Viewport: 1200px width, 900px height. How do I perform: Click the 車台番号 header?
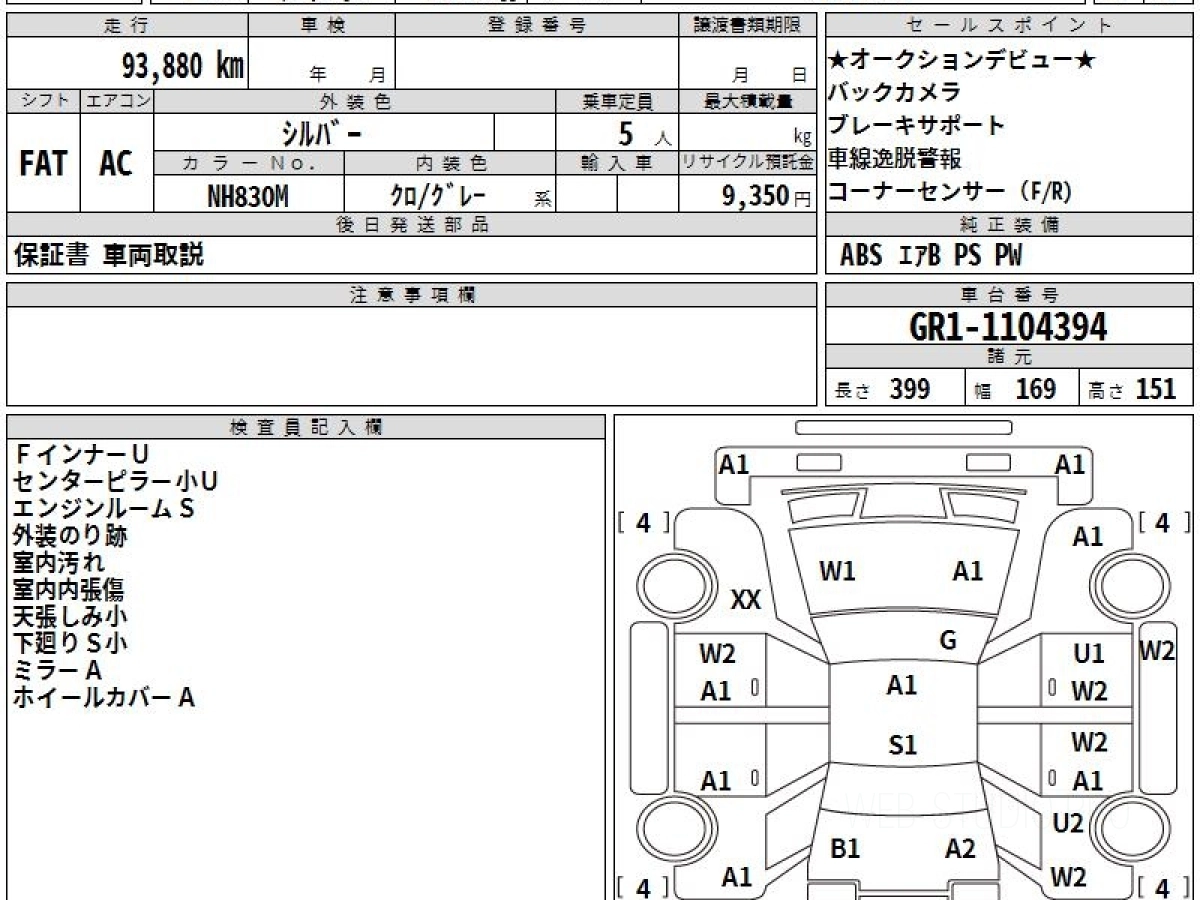pyautogui.click(x=1010, y=294)
